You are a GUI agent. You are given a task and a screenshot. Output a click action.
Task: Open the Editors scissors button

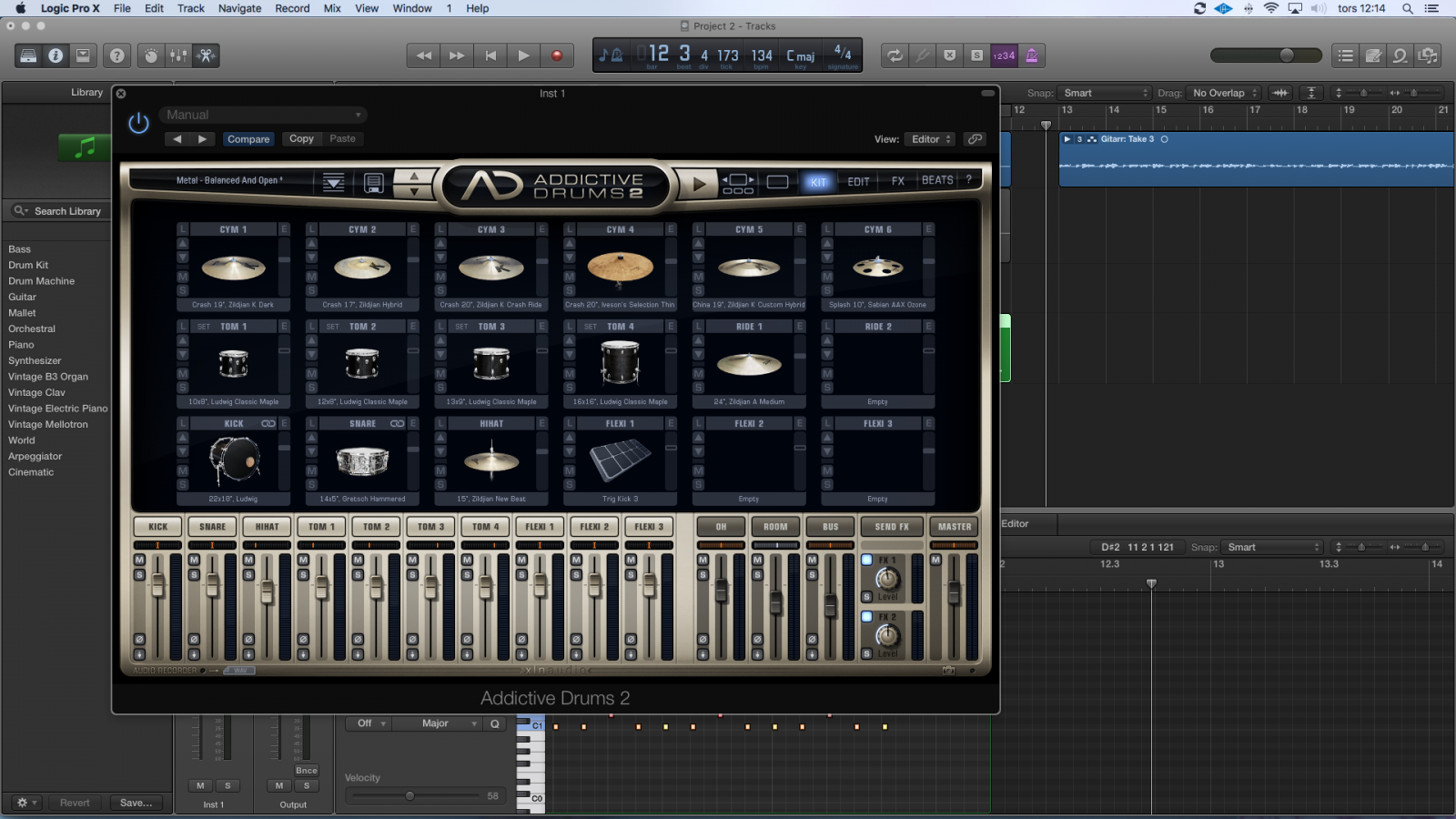(207, 56)
